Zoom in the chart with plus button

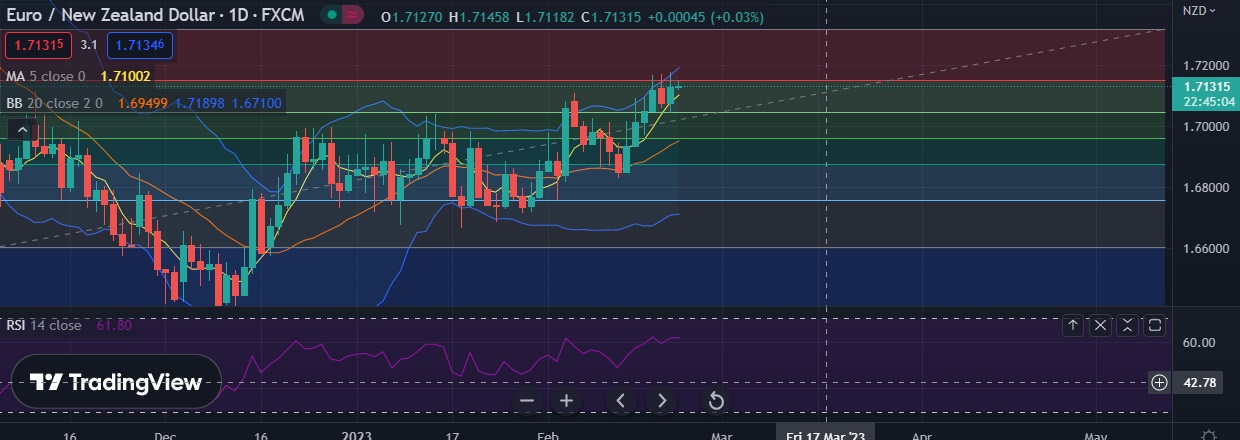click(x=566, y=401)
